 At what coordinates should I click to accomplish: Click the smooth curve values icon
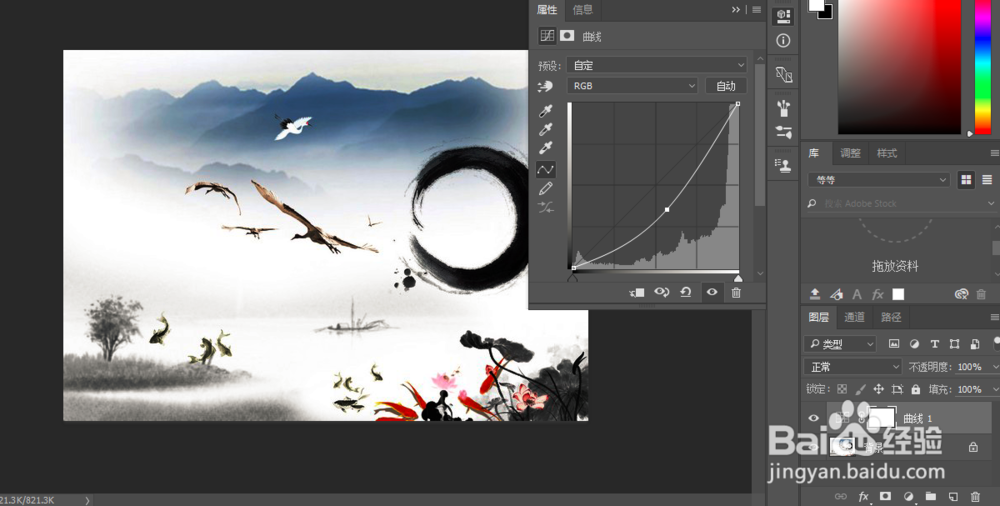tap(545, 207)
